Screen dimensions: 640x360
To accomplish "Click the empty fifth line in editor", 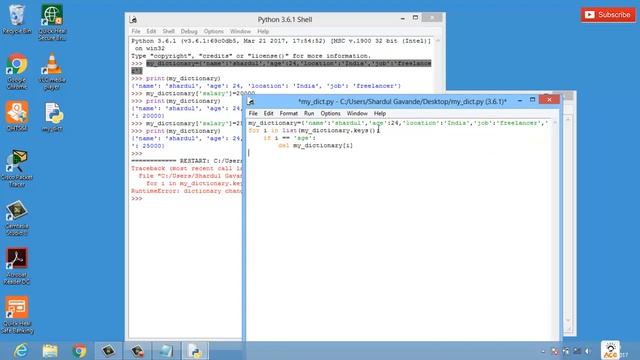I will [399, 153].
